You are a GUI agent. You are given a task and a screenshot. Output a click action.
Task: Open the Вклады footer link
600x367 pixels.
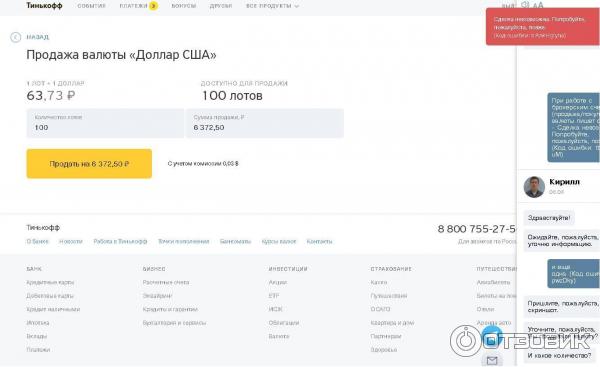[x=37, y=336]
